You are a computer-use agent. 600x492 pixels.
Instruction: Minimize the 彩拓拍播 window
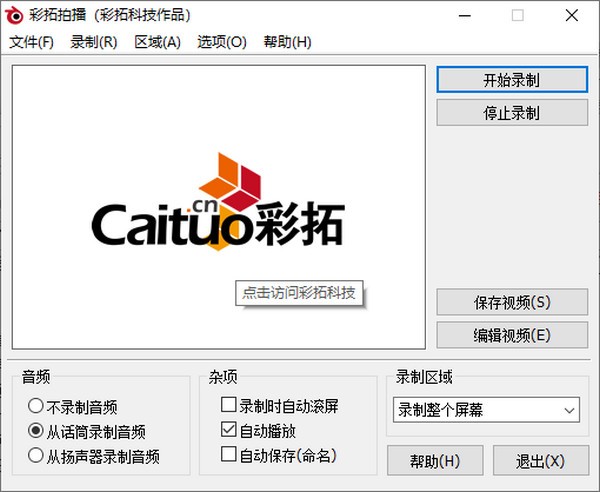pos(465,16)
